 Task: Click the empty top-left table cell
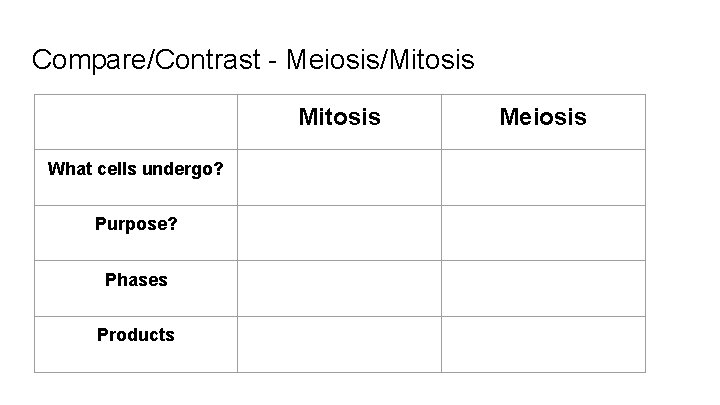point(136,122)
